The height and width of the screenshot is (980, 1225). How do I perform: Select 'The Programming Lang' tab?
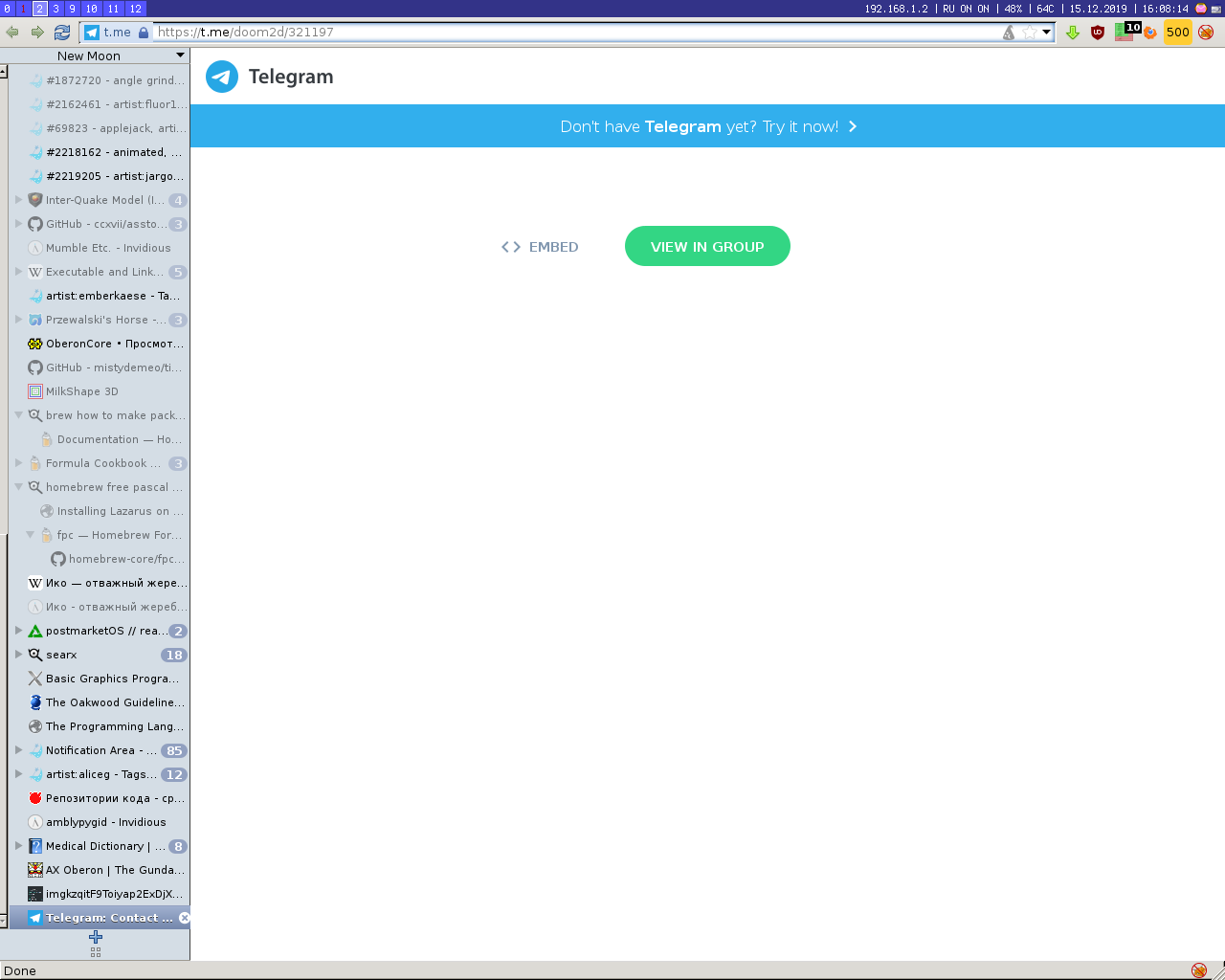(x=100, y=726)
